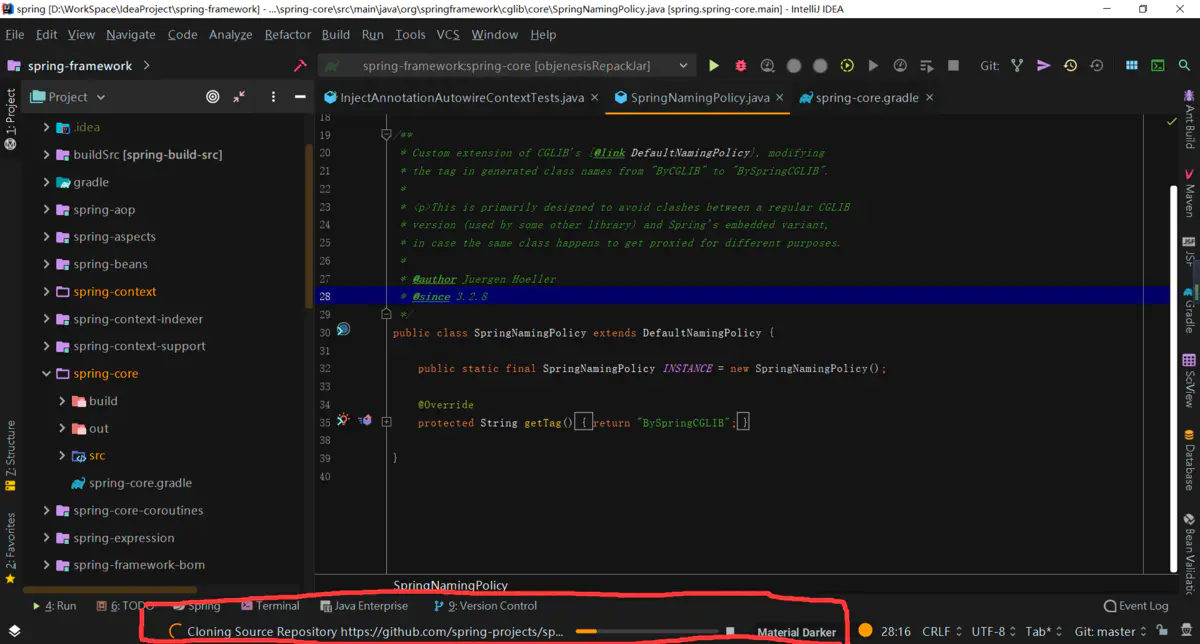Viewport: 1200px width, 644px height.
Task: Toggle the 7: Structure tool window button
Action: [x=11, y=456]
